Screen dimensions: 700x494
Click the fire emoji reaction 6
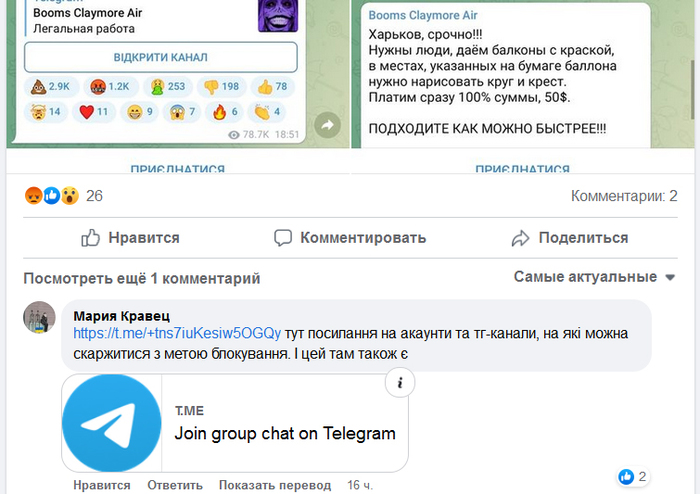click(225, 112)
